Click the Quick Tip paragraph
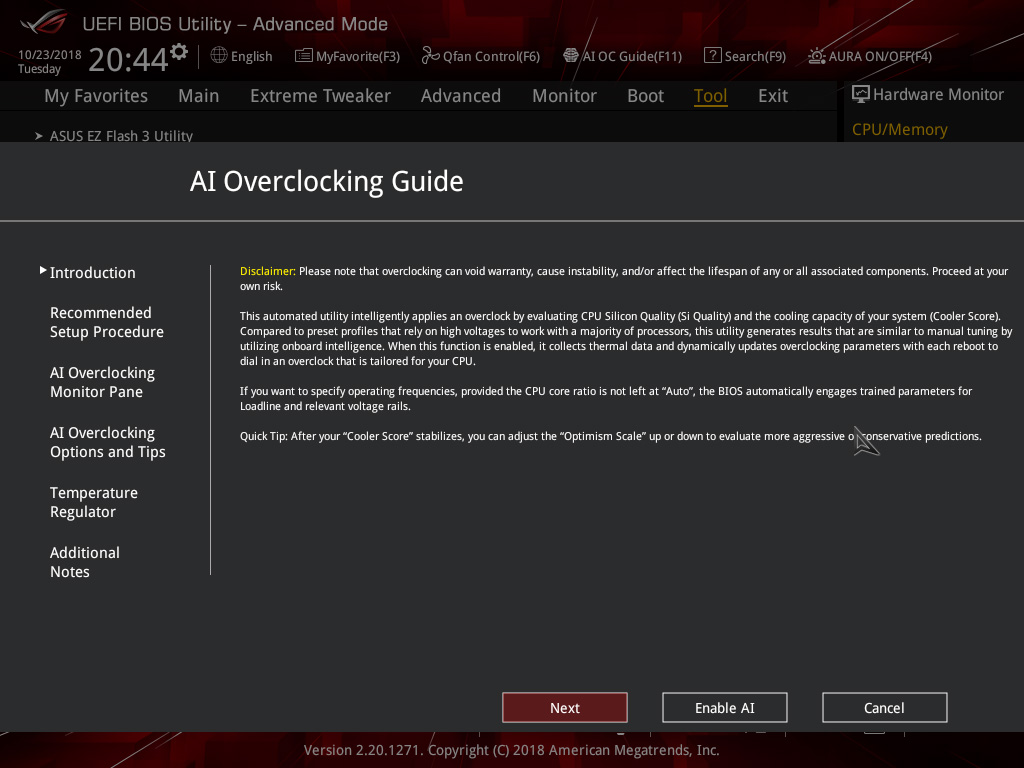The image size is (1024, 768). 611,436
